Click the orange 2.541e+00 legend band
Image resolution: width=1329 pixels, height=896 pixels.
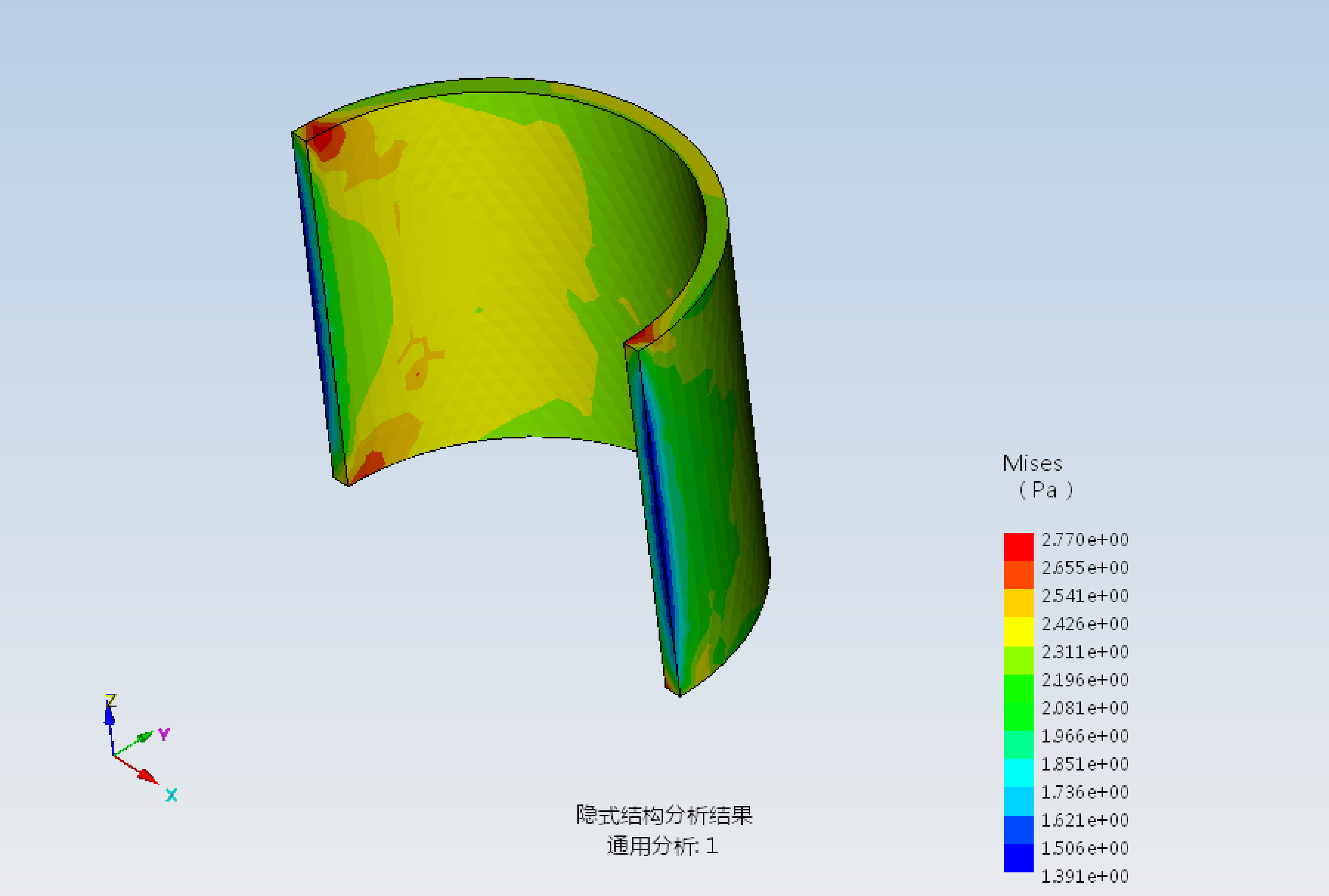pos(1018,603)
